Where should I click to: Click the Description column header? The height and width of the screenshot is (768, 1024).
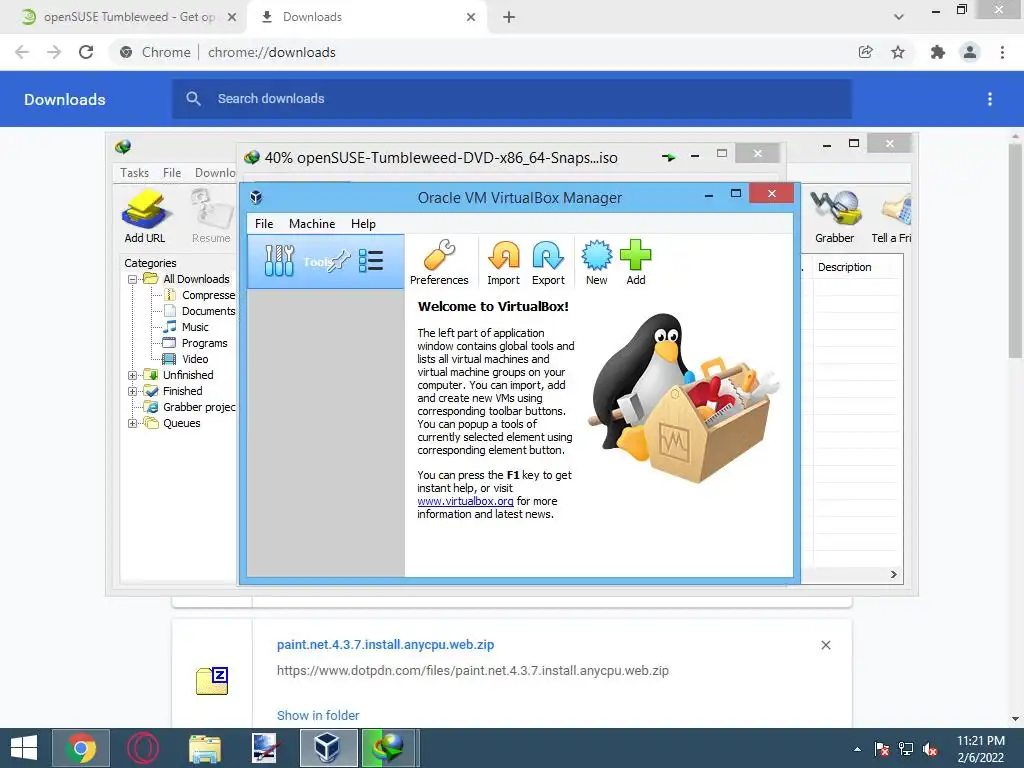coord(856,267)
